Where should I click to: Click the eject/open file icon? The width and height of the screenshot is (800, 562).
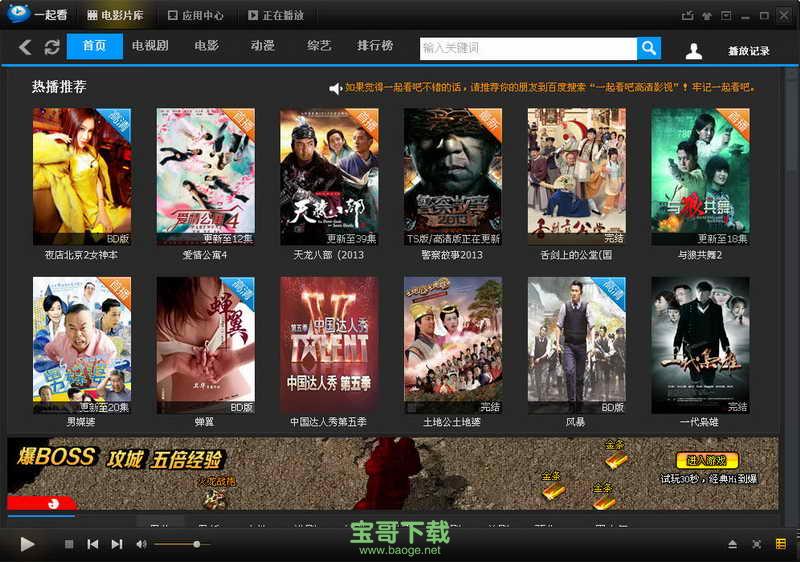coord(732,544)
